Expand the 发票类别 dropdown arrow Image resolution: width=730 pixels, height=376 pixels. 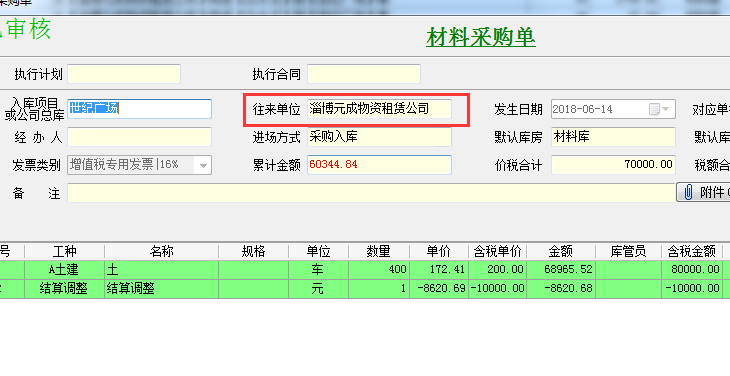click(203, 165)
